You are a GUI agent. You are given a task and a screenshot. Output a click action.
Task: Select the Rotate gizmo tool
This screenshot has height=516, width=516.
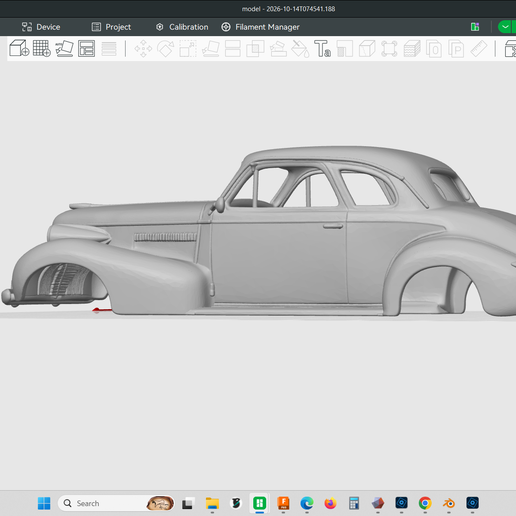tap(166, 49)
